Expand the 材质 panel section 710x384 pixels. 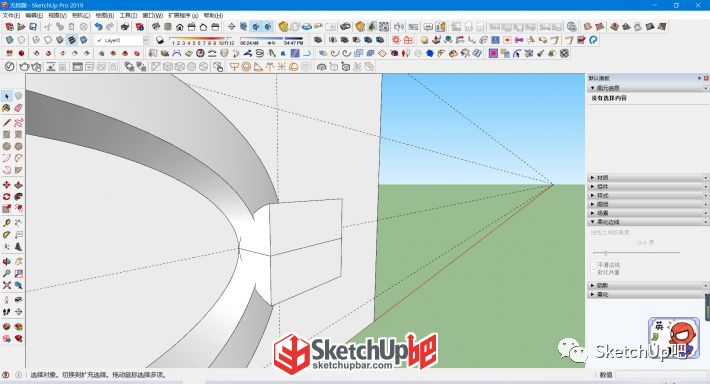tap(648, 178)
